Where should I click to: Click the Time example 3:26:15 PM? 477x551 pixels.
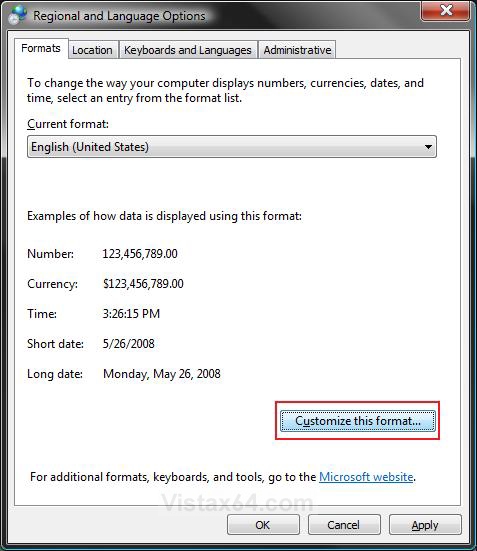point(131,313)
